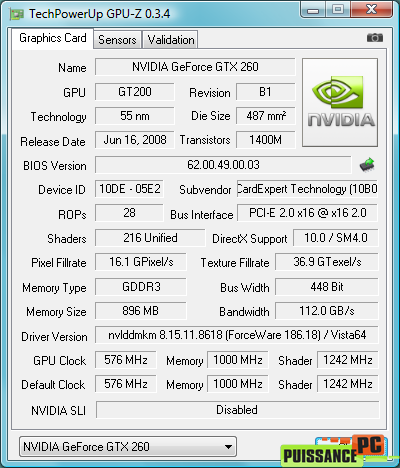
Task: Click the Release Date field Jun 16, 2008
Action: pos(135,140)
